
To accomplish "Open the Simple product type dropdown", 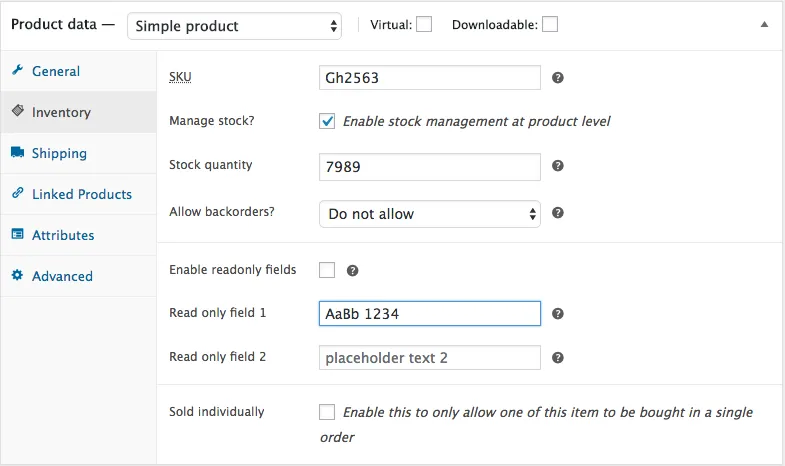I will [x=234, y=25].
